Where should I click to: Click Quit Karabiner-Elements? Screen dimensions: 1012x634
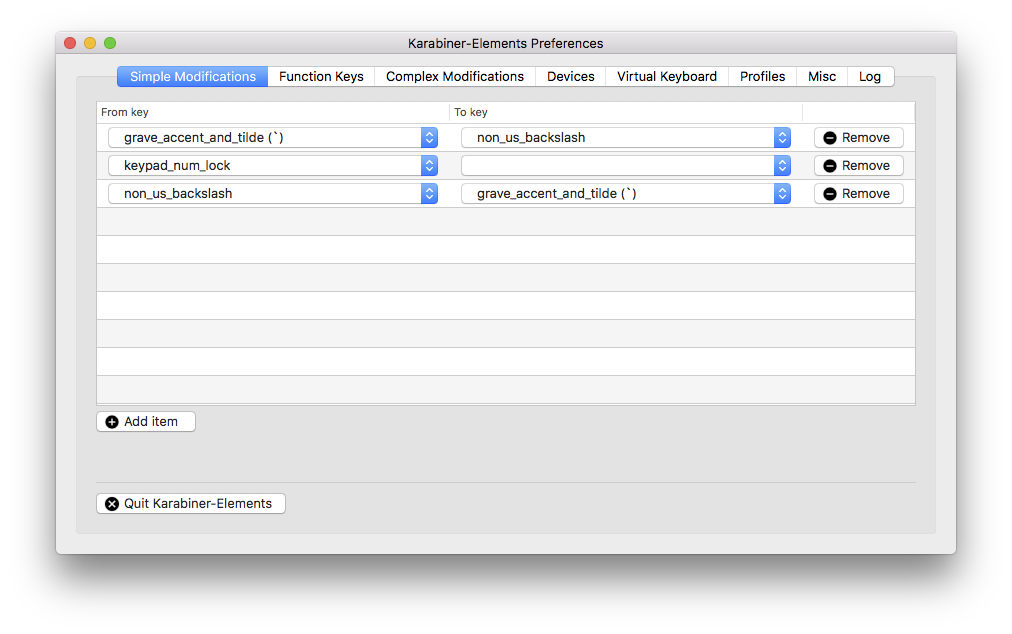190,503
